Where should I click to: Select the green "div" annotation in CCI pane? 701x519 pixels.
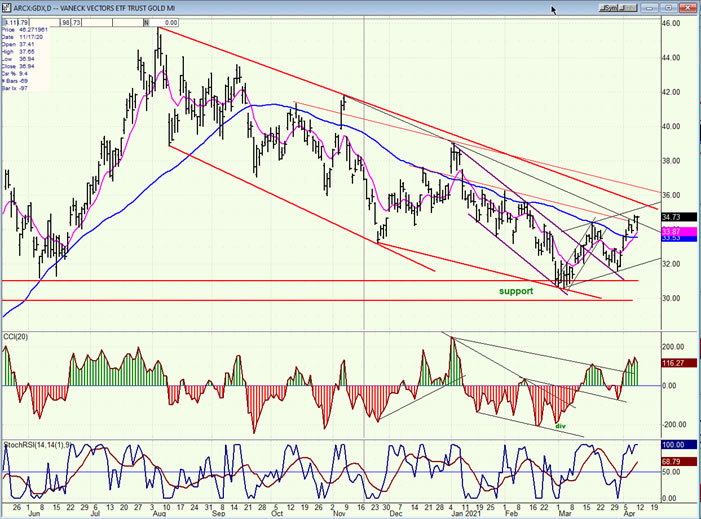tap(561, 427)
